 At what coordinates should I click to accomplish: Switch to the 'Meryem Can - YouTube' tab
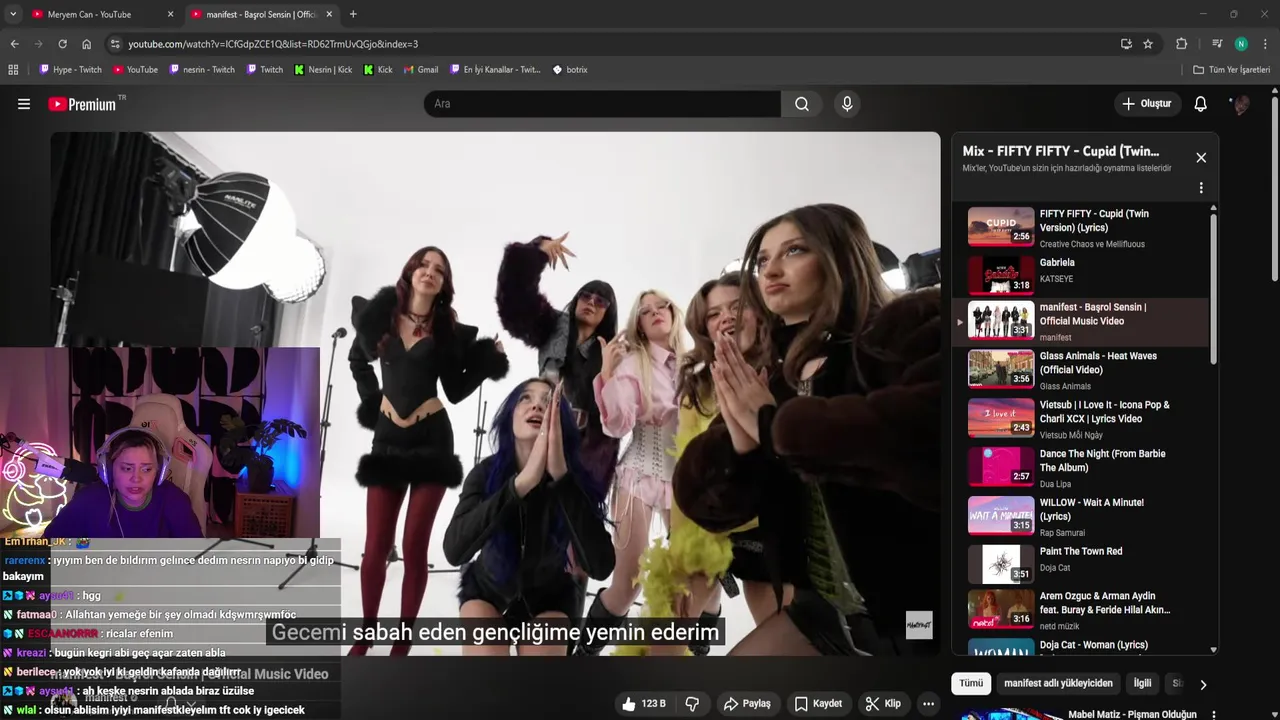click(x=90, y=14)
